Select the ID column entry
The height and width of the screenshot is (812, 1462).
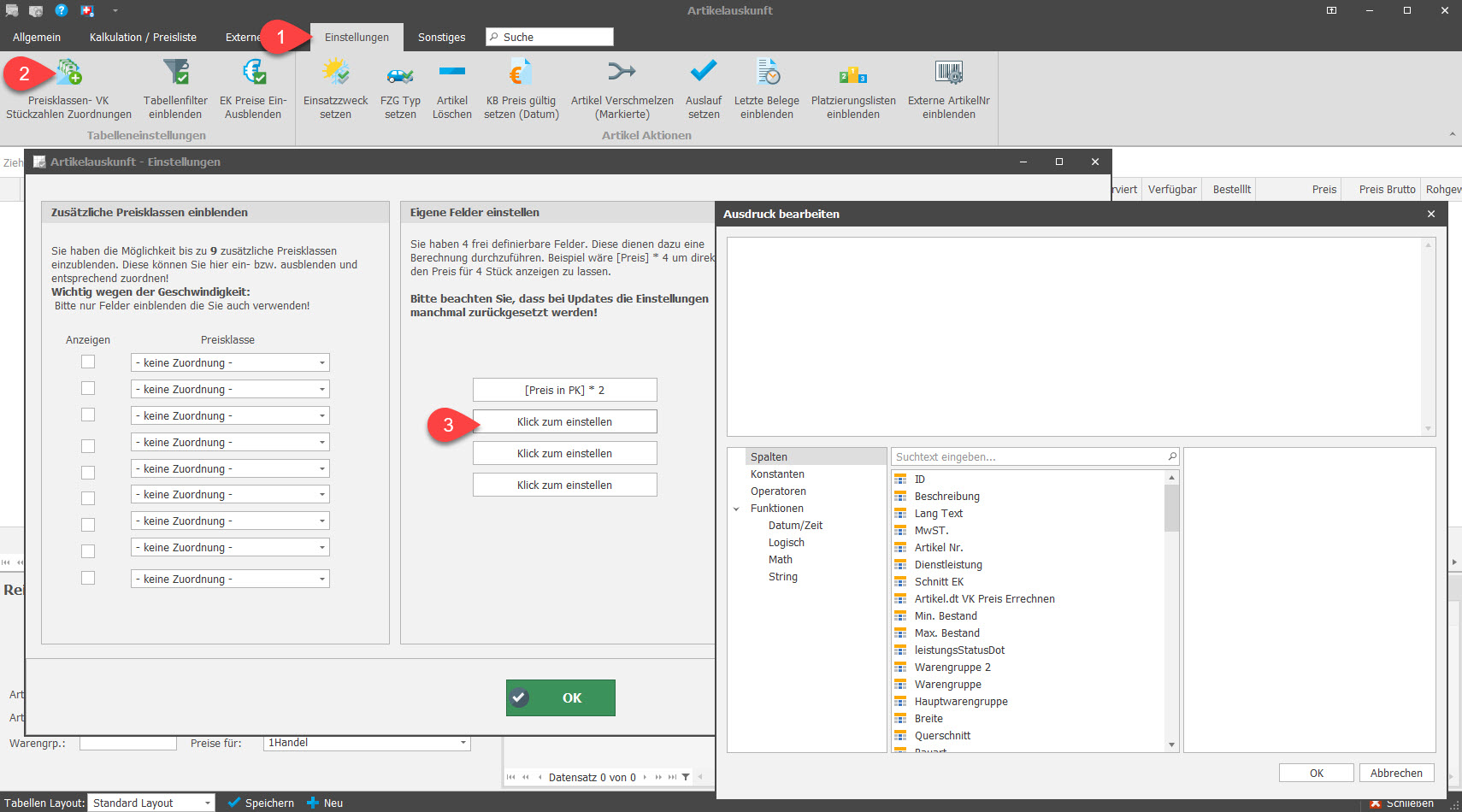(x=1028, y=479)
